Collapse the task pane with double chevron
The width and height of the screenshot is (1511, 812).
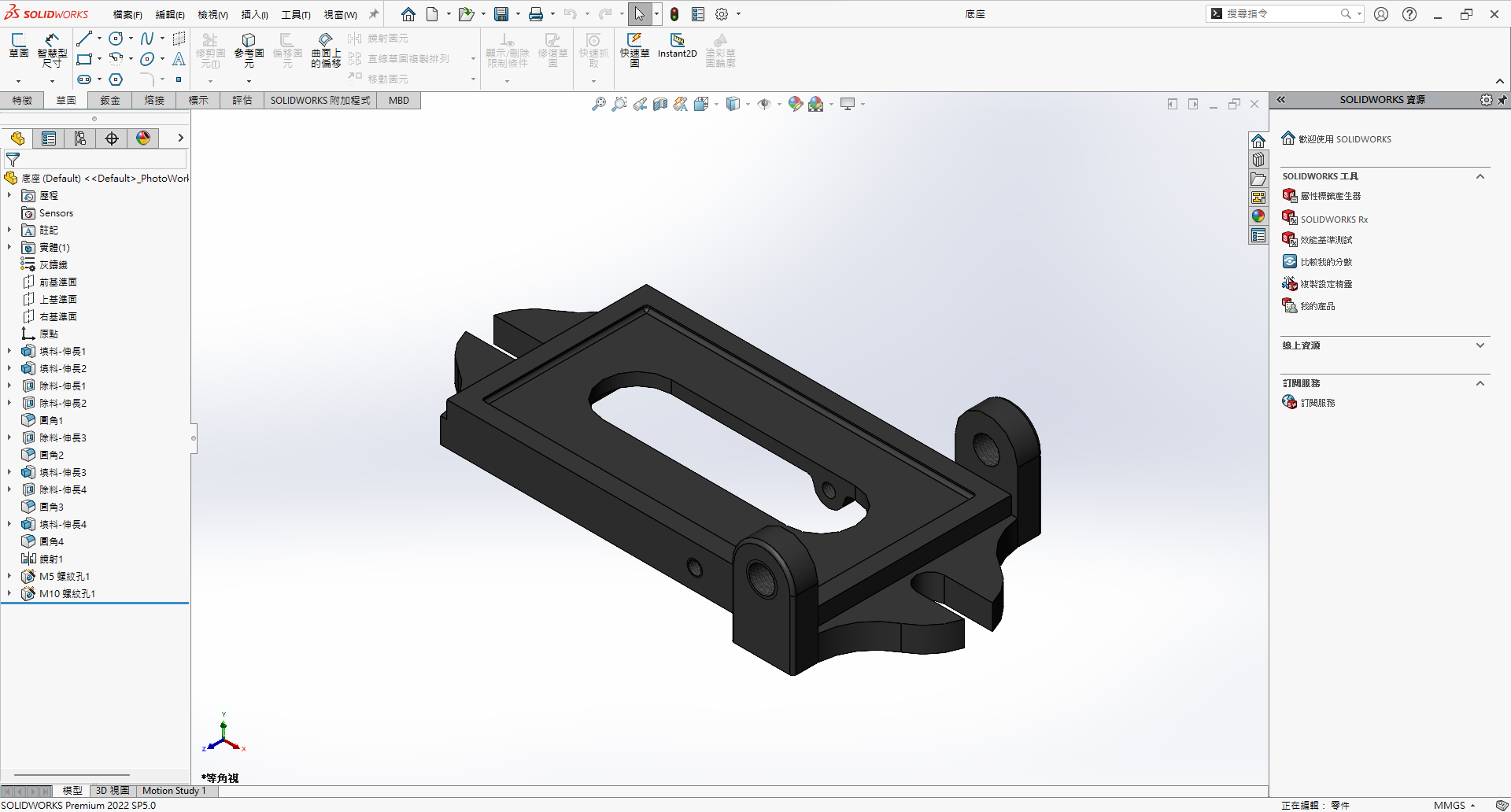pos(1281,100)
